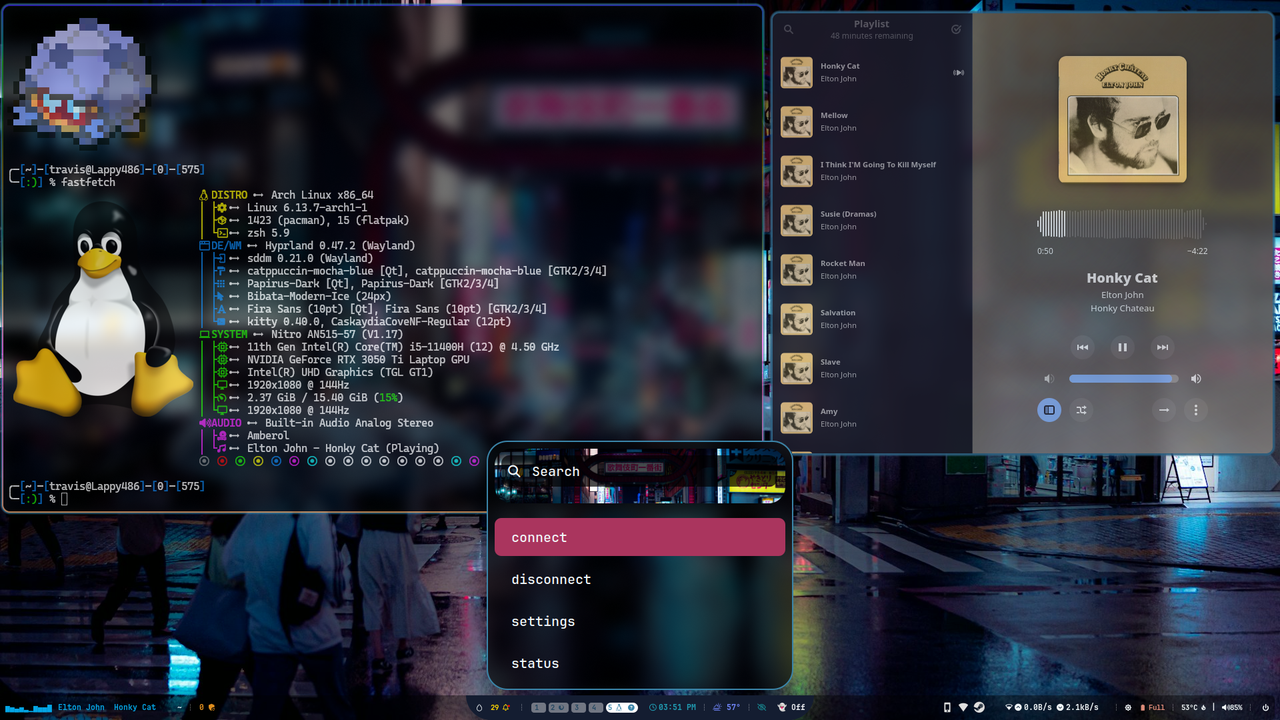Skip to the previous track
1280x720 pixels.
click(1082, 348)
